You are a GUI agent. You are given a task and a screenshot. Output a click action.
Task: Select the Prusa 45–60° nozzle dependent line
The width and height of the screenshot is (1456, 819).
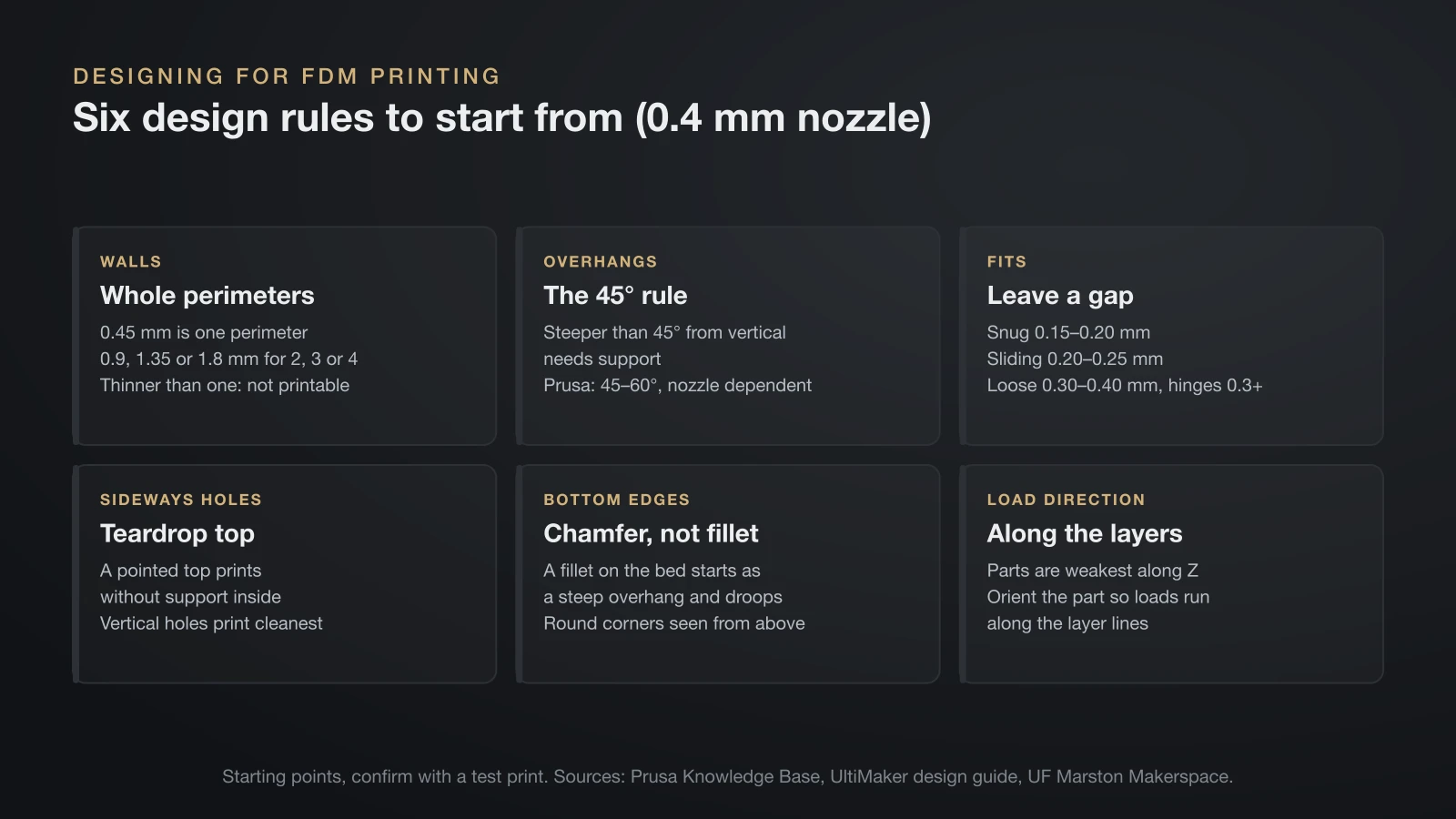(677, 386)
